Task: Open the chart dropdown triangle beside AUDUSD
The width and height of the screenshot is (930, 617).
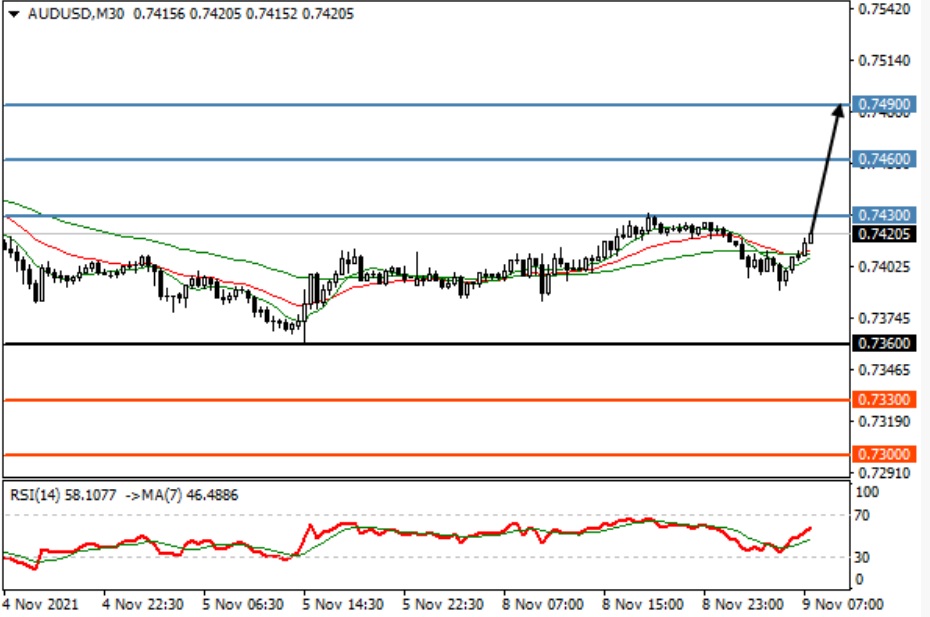Action: 14,14
